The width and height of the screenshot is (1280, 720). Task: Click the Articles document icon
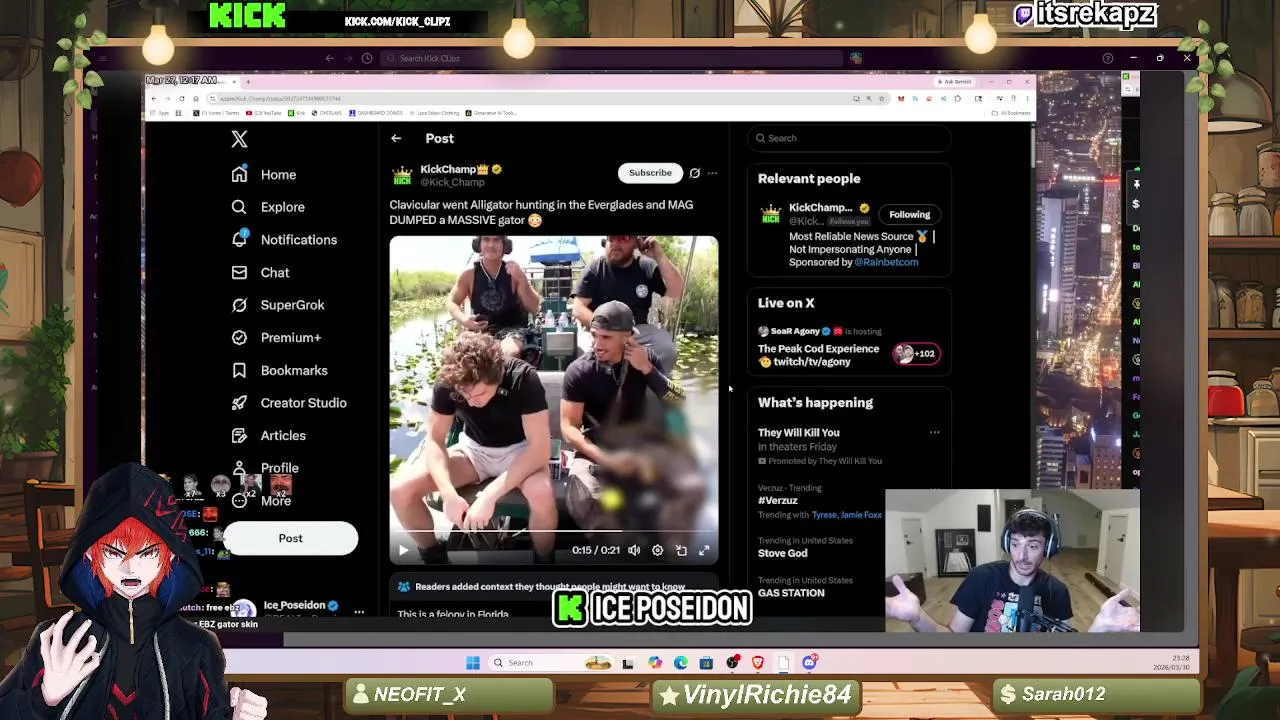point(239,435)
